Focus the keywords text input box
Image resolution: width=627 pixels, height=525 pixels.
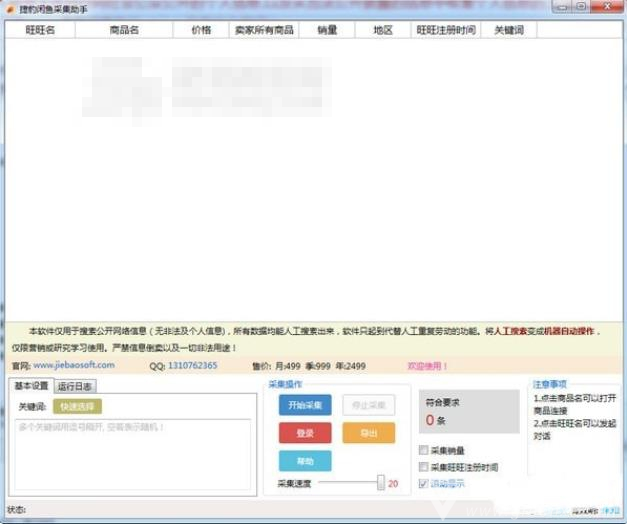133,455
